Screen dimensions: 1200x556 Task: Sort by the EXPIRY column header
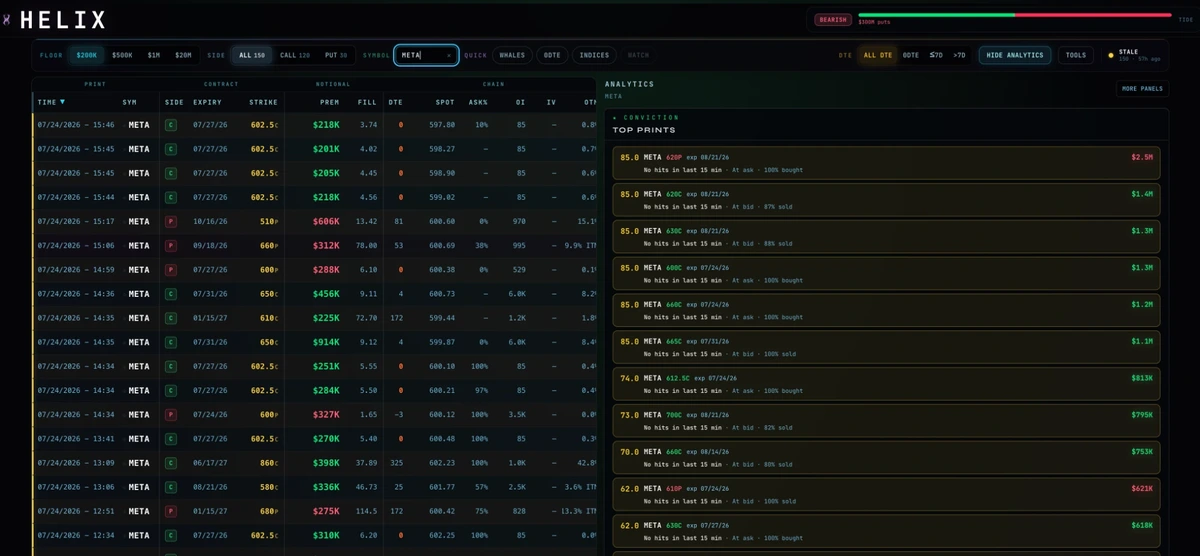coord(208,102)
